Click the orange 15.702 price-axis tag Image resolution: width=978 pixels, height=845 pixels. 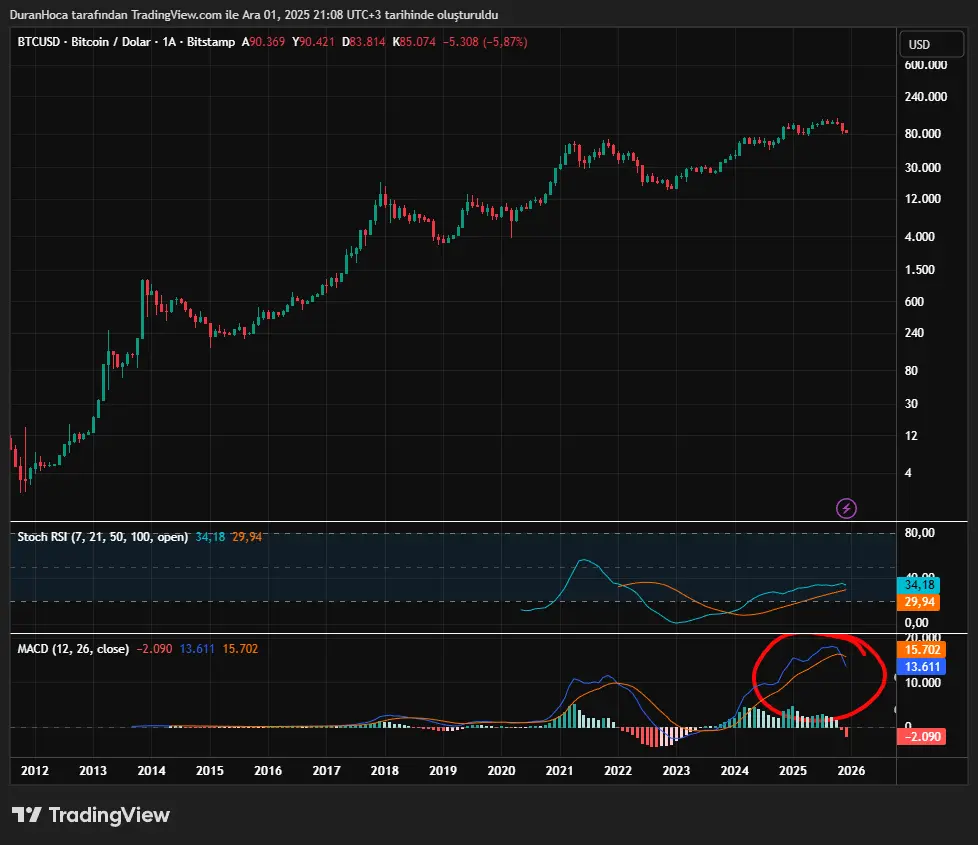pyautogui.click(x=921, y=649)
